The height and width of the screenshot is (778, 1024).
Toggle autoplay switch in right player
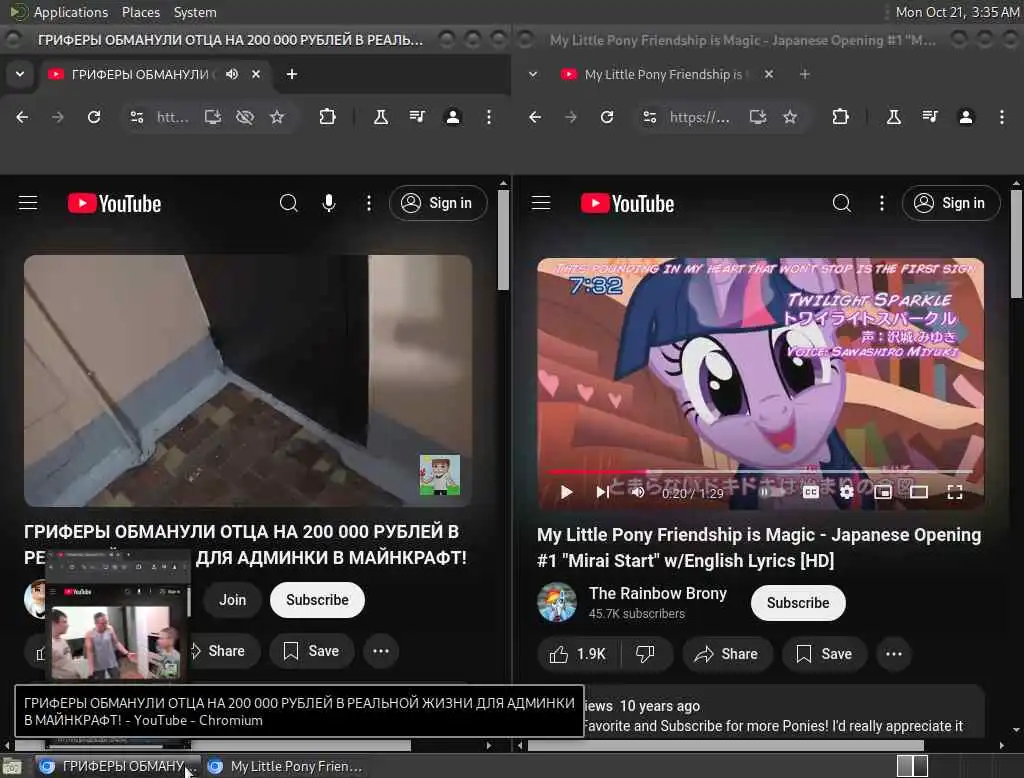coord(771,492)
